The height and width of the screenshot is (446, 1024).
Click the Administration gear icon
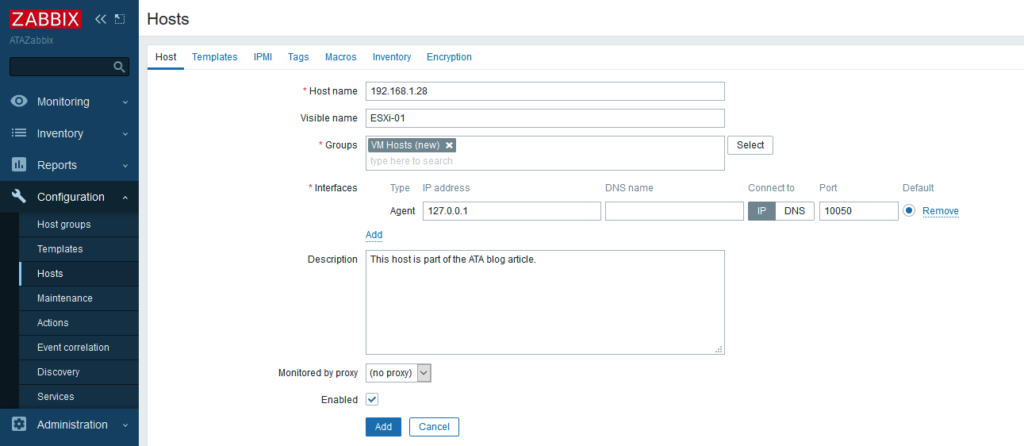point(20,424)
